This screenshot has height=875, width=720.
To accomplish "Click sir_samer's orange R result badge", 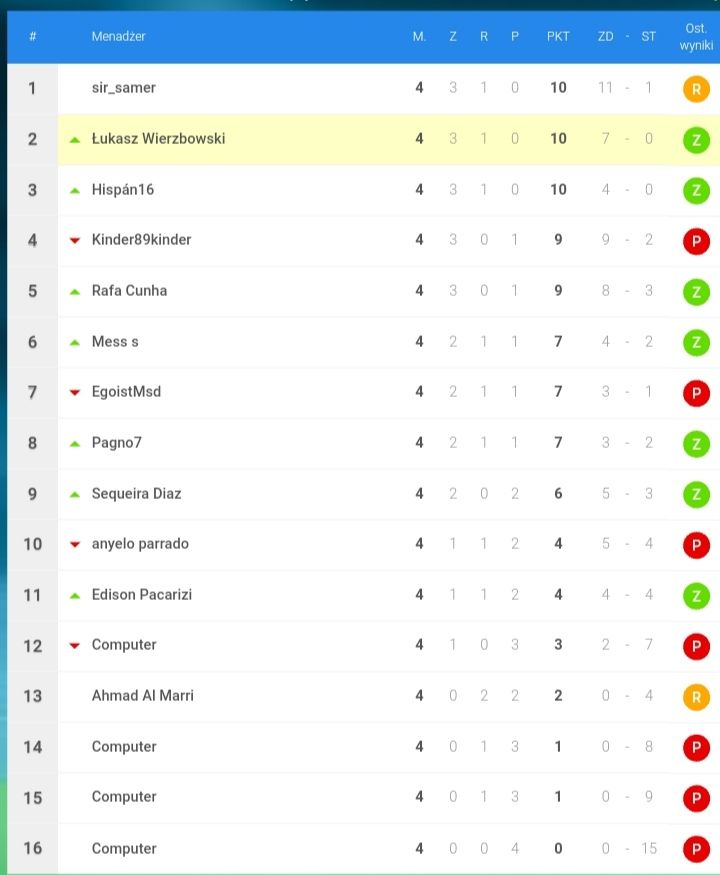I will pyautogui.click(x=696, y=89).
